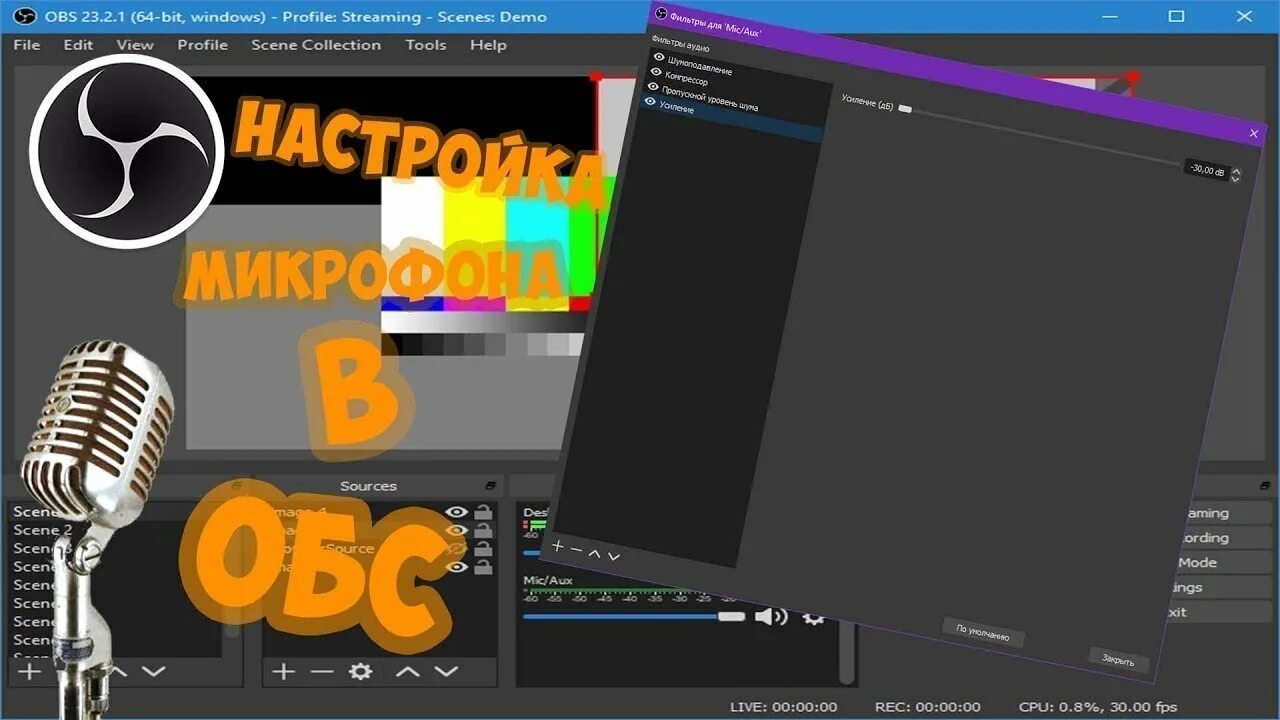Select the Усиление filter row
1280x720 pixels.
click(x=734, y=118)
